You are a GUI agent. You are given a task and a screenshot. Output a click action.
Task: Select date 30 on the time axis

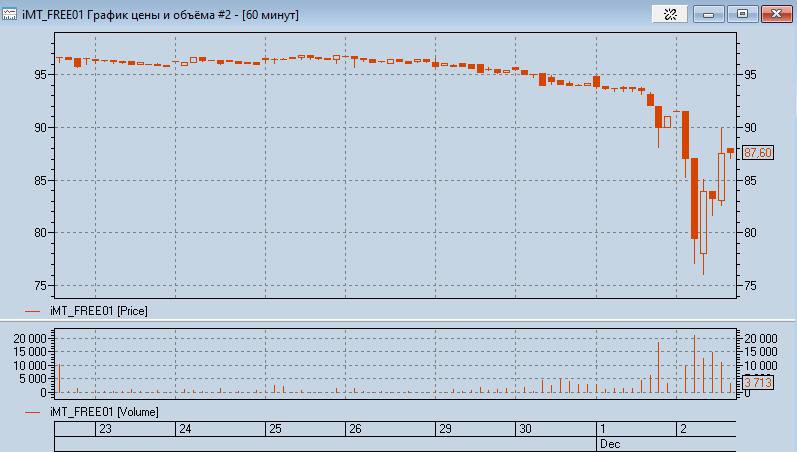[525, 429]
